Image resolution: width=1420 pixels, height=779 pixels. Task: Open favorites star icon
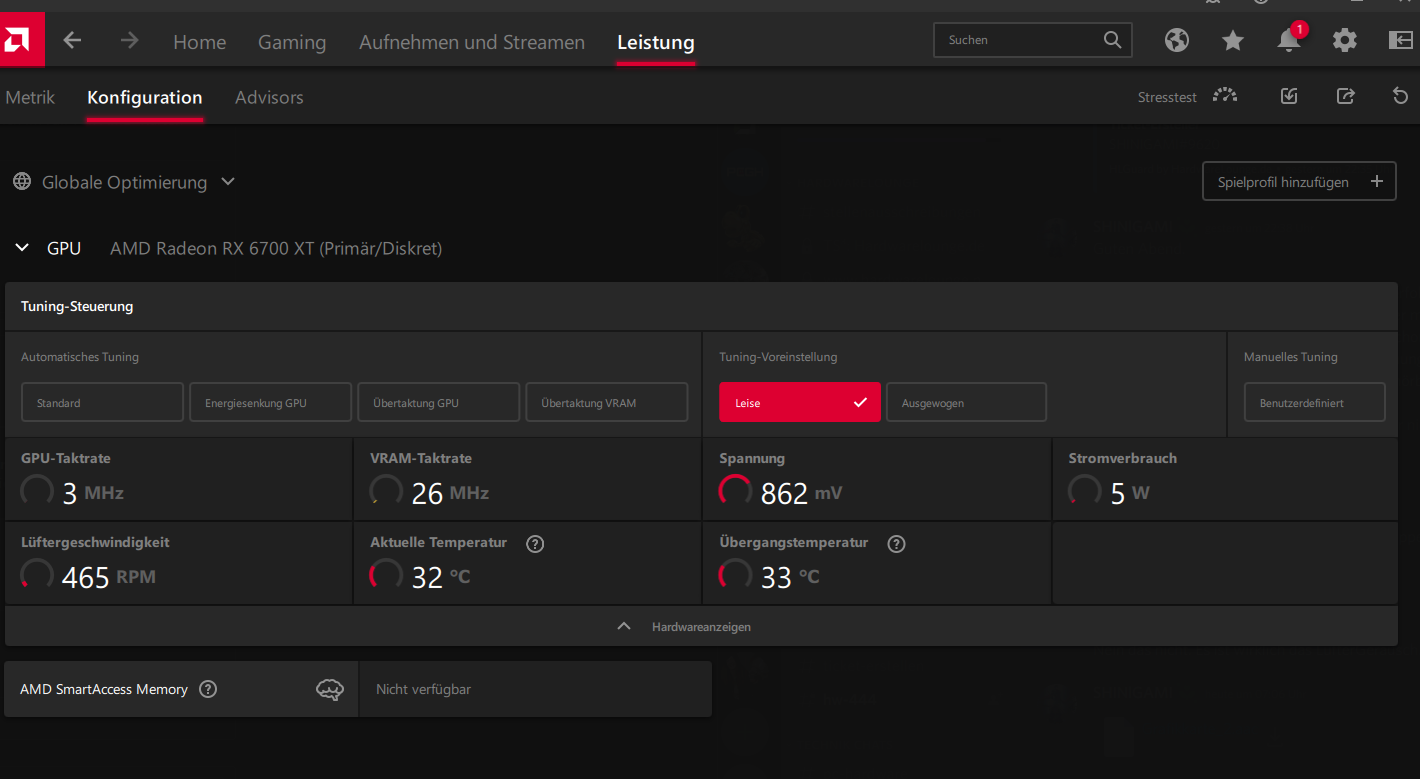(x=1233, y=40)
